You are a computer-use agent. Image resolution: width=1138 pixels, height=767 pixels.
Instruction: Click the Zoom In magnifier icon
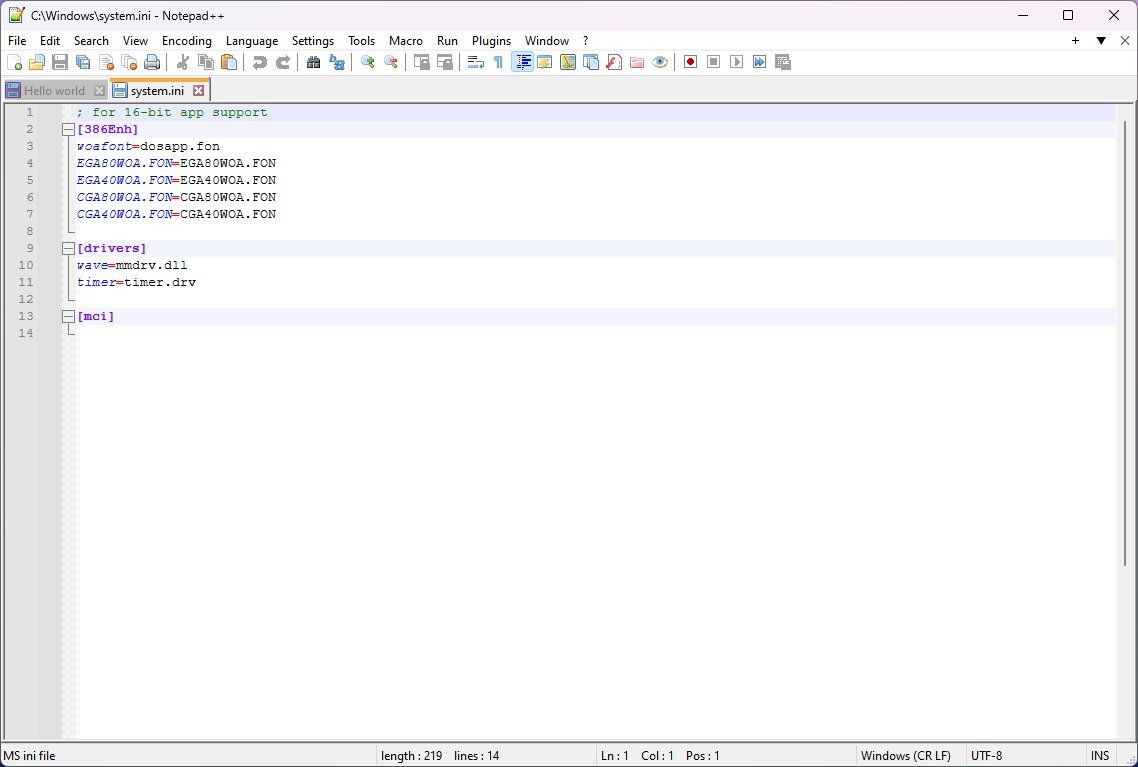[368, 62]
